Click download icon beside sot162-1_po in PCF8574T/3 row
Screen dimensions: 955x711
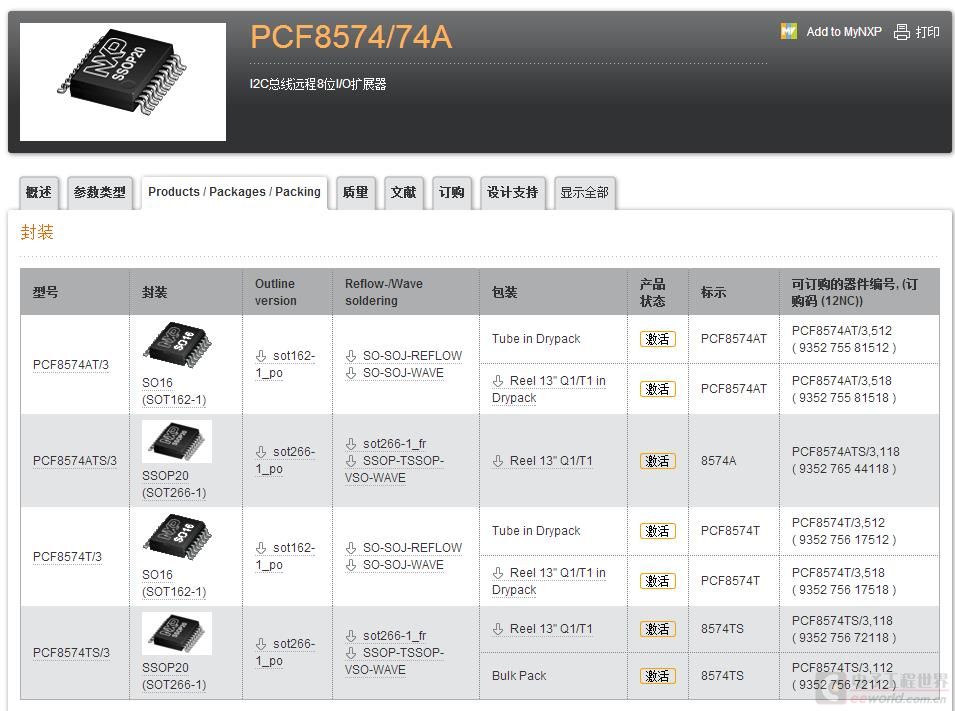click(261, 548)
